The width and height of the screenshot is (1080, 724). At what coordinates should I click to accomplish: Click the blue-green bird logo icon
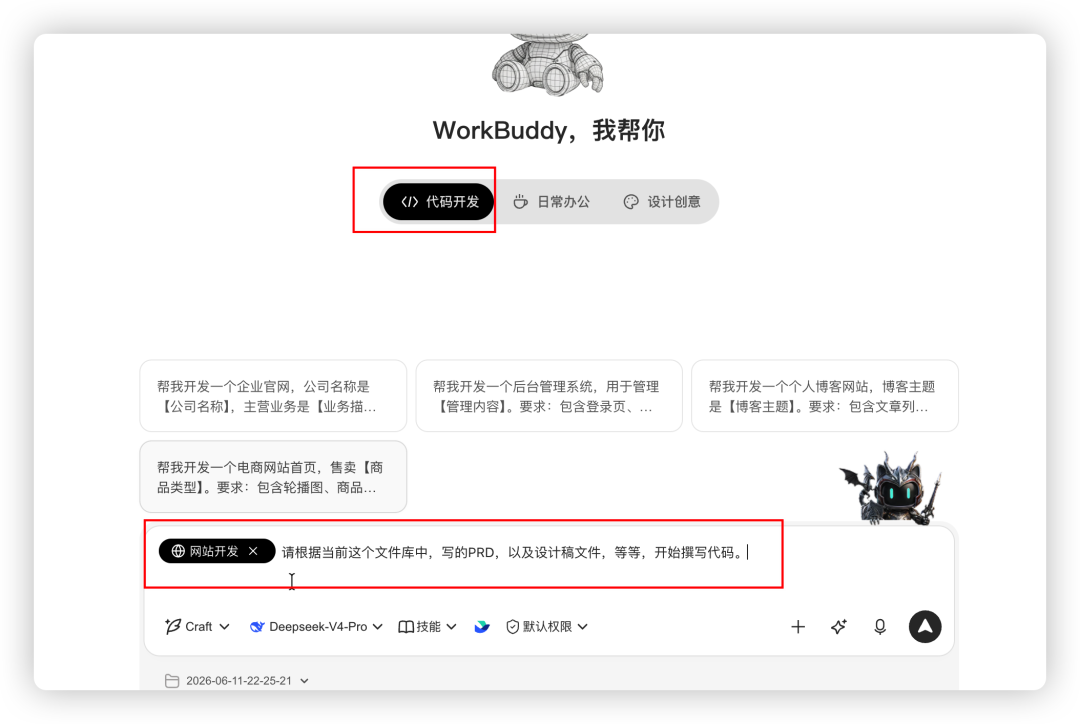[x=482, y=627]
